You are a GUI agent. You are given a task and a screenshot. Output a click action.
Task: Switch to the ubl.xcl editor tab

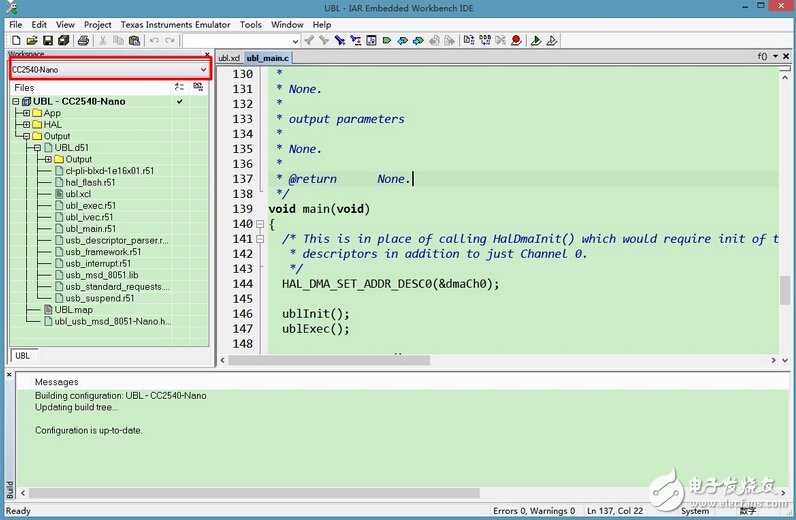tap(229, 58)
